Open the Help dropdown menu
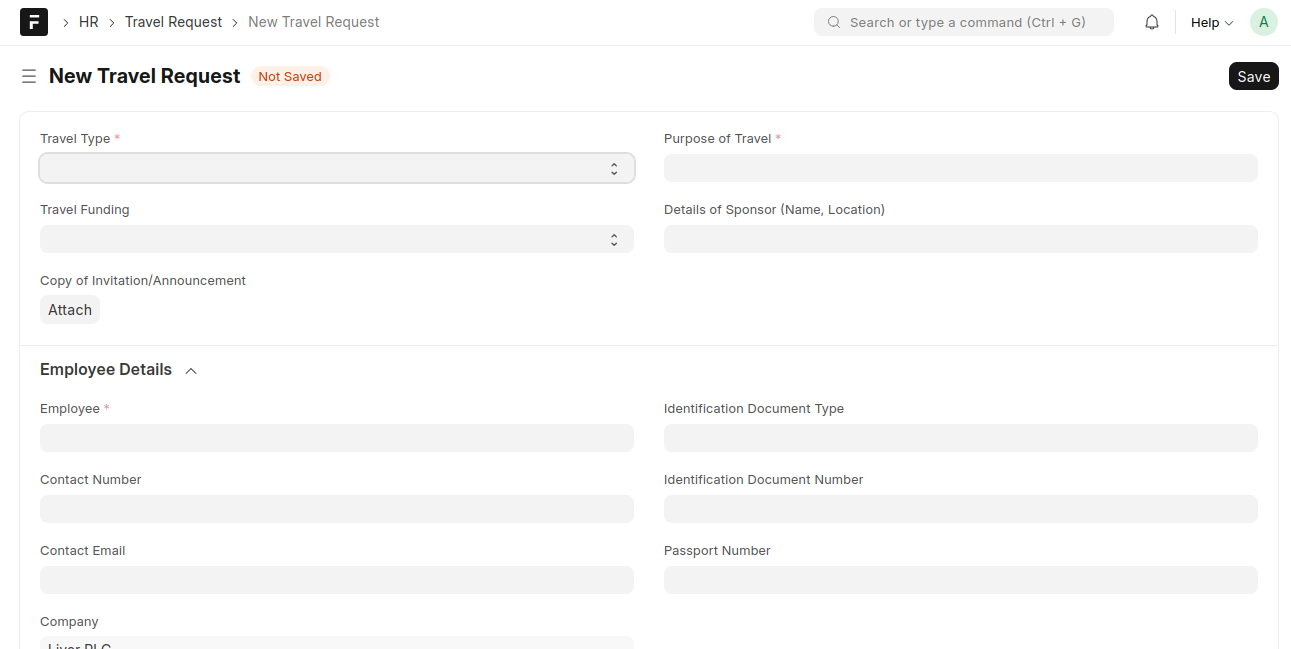This screenshot has width=1291, height=649. [1211, 22]
